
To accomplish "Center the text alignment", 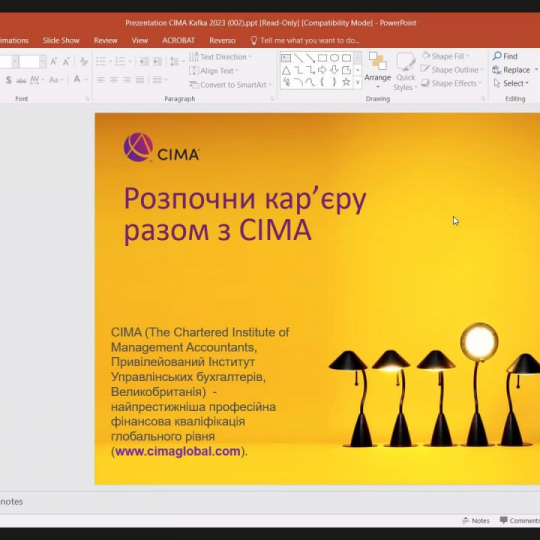I will [114, 80].
